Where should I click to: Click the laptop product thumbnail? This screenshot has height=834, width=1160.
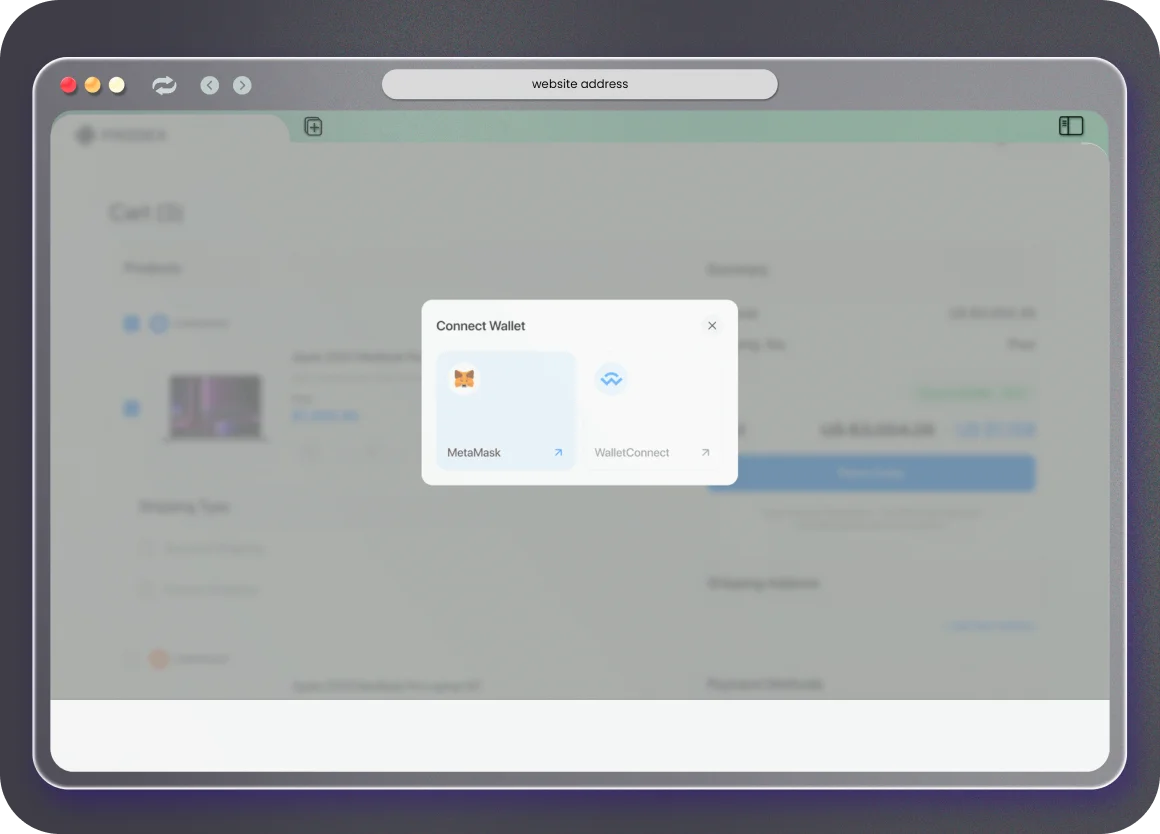coord(215,407)
